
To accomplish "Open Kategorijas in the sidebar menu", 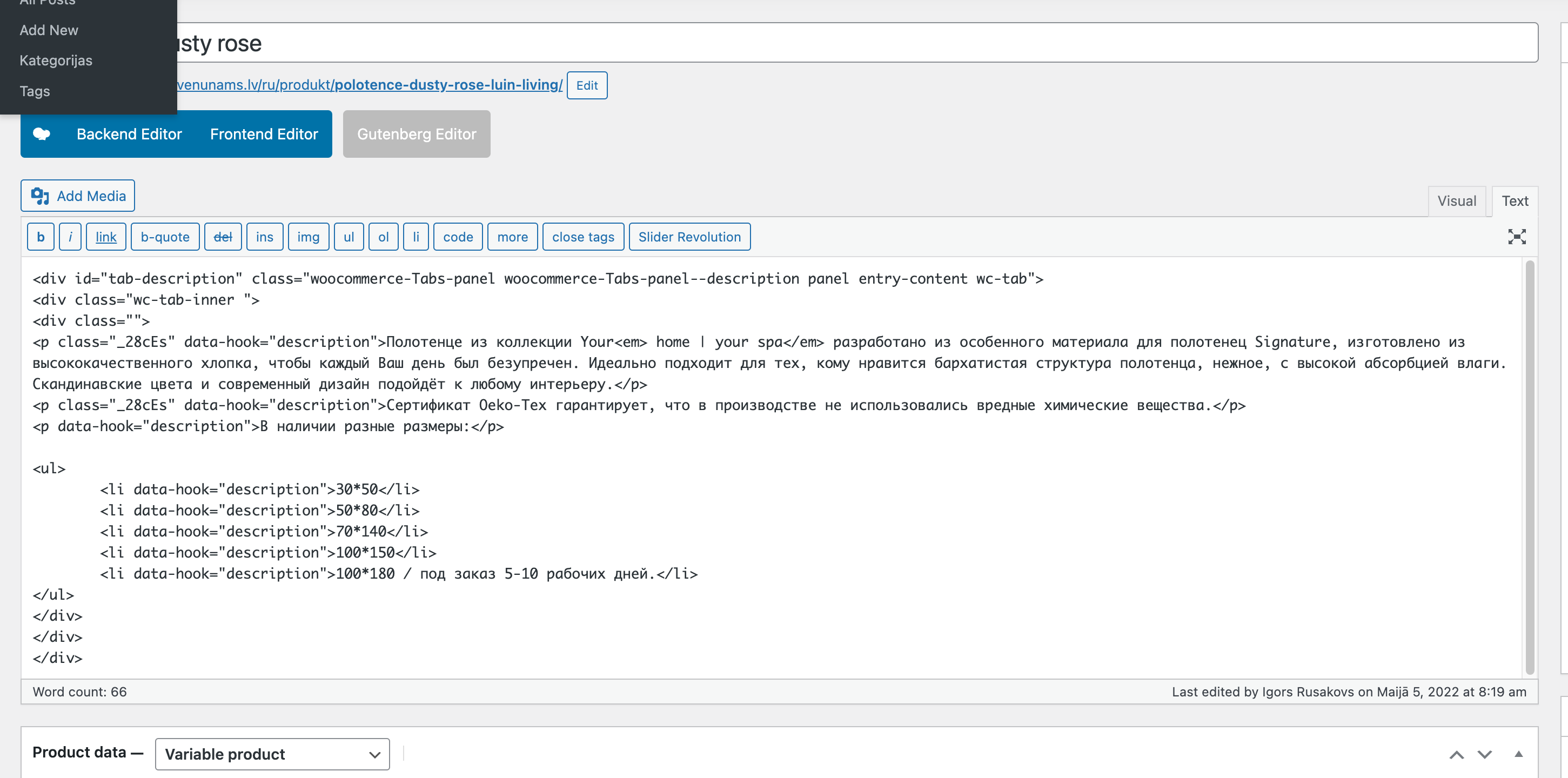I will pos(56,61).
